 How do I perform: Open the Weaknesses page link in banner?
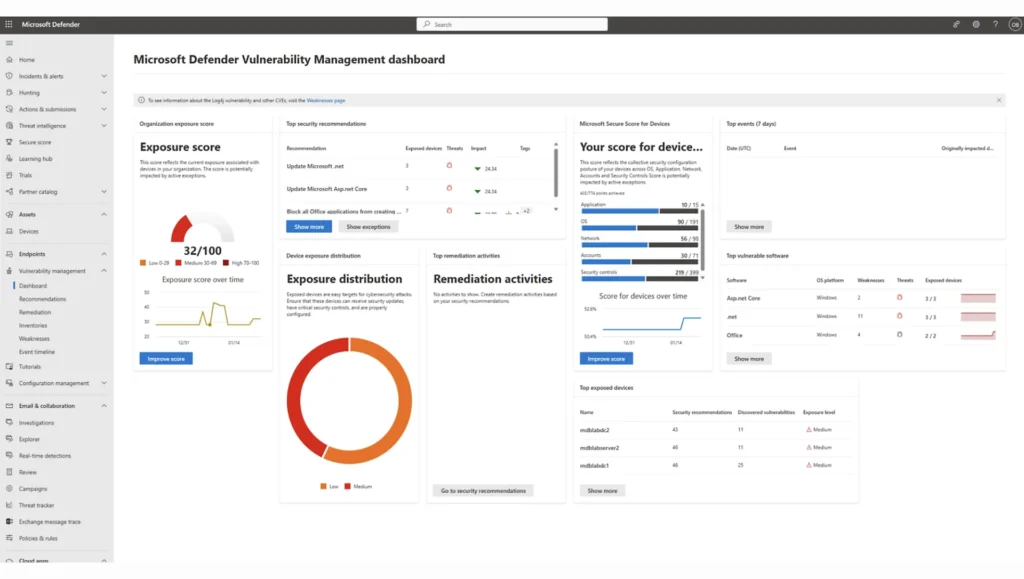click(326, 101)
